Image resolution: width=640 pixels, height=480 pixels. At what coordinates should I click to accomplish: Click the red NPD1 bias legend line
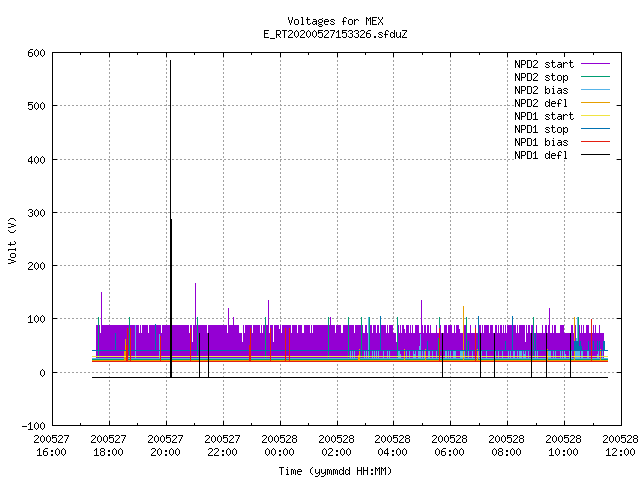tap(596, 142)
